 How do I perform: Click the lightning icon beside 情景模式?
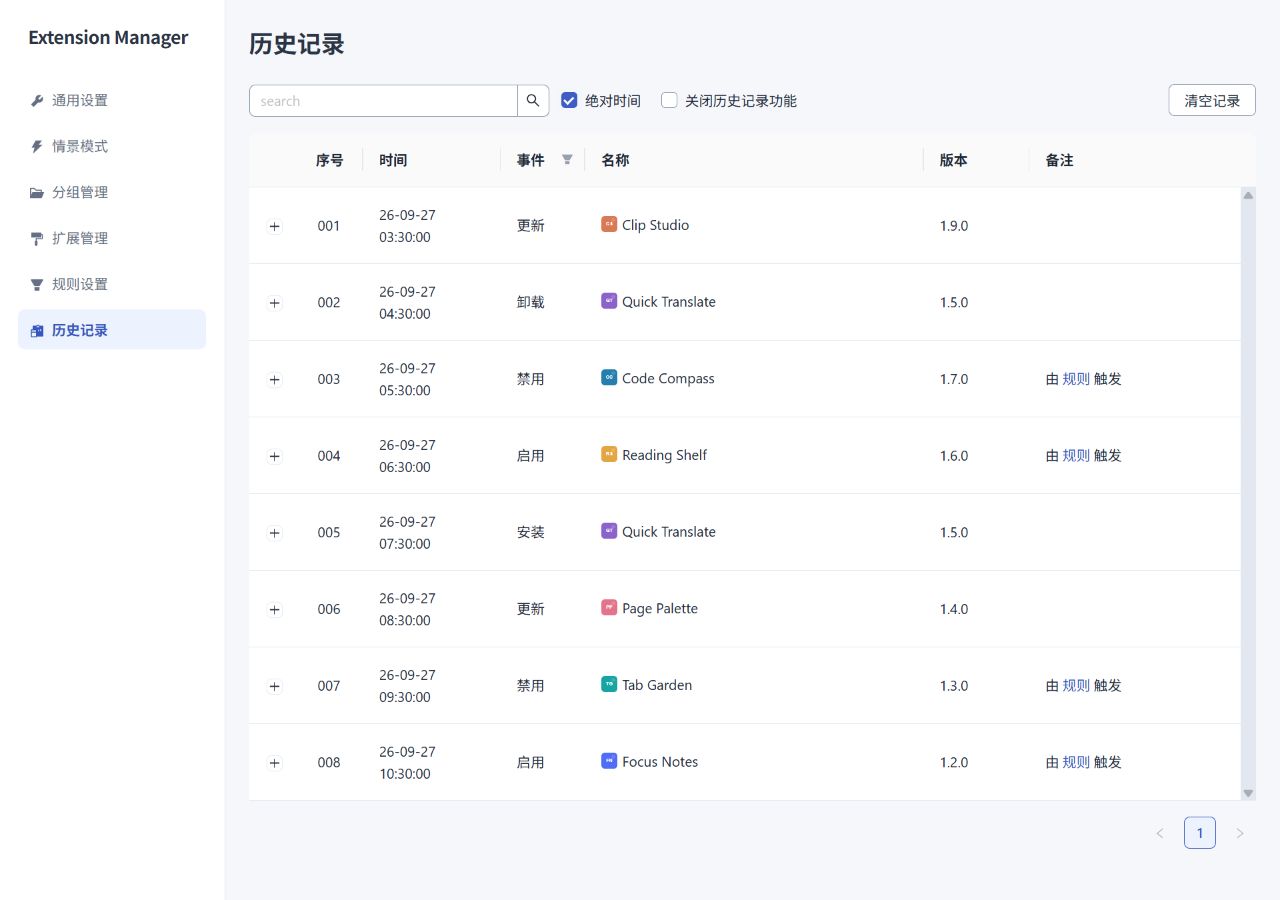click(37, 146)
